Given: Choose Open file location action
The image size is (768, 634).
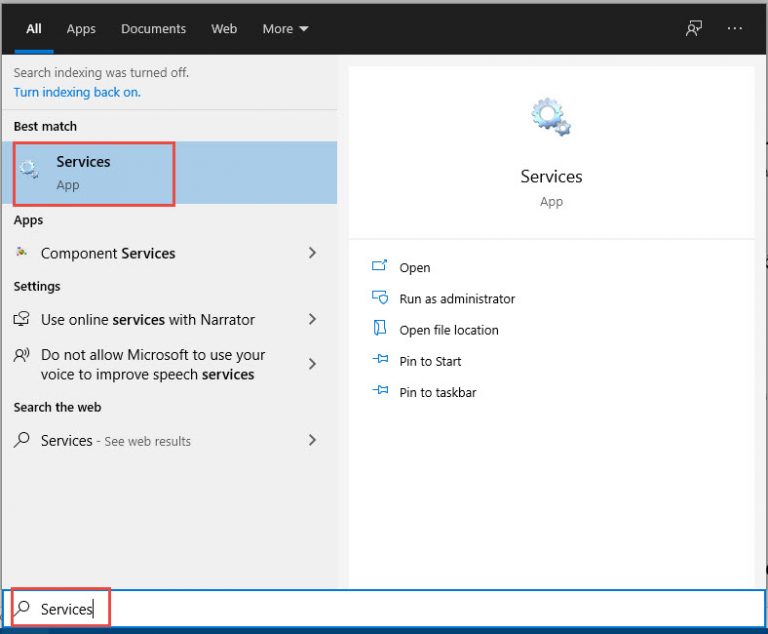Looking at the screenshot, I should (449, 330).
